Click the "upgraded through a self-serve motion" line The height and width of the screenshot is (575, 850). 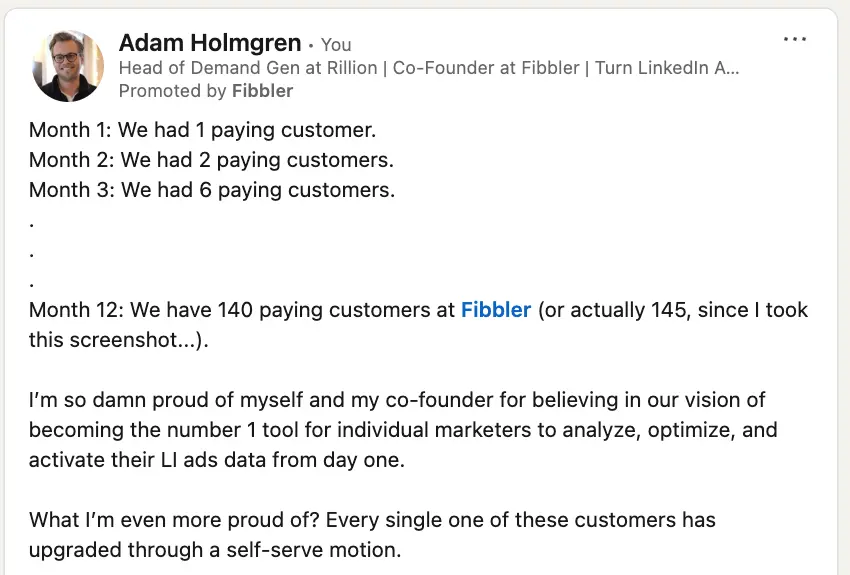214,551
